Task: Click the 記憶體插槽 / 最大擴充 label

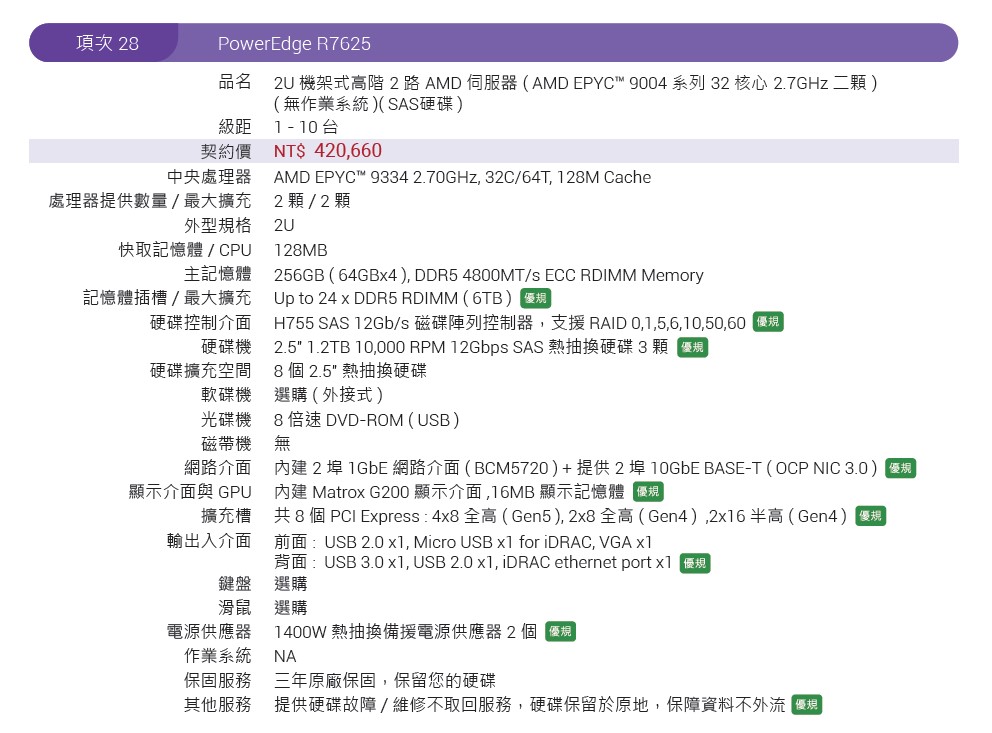Action: tap(167, 297)
